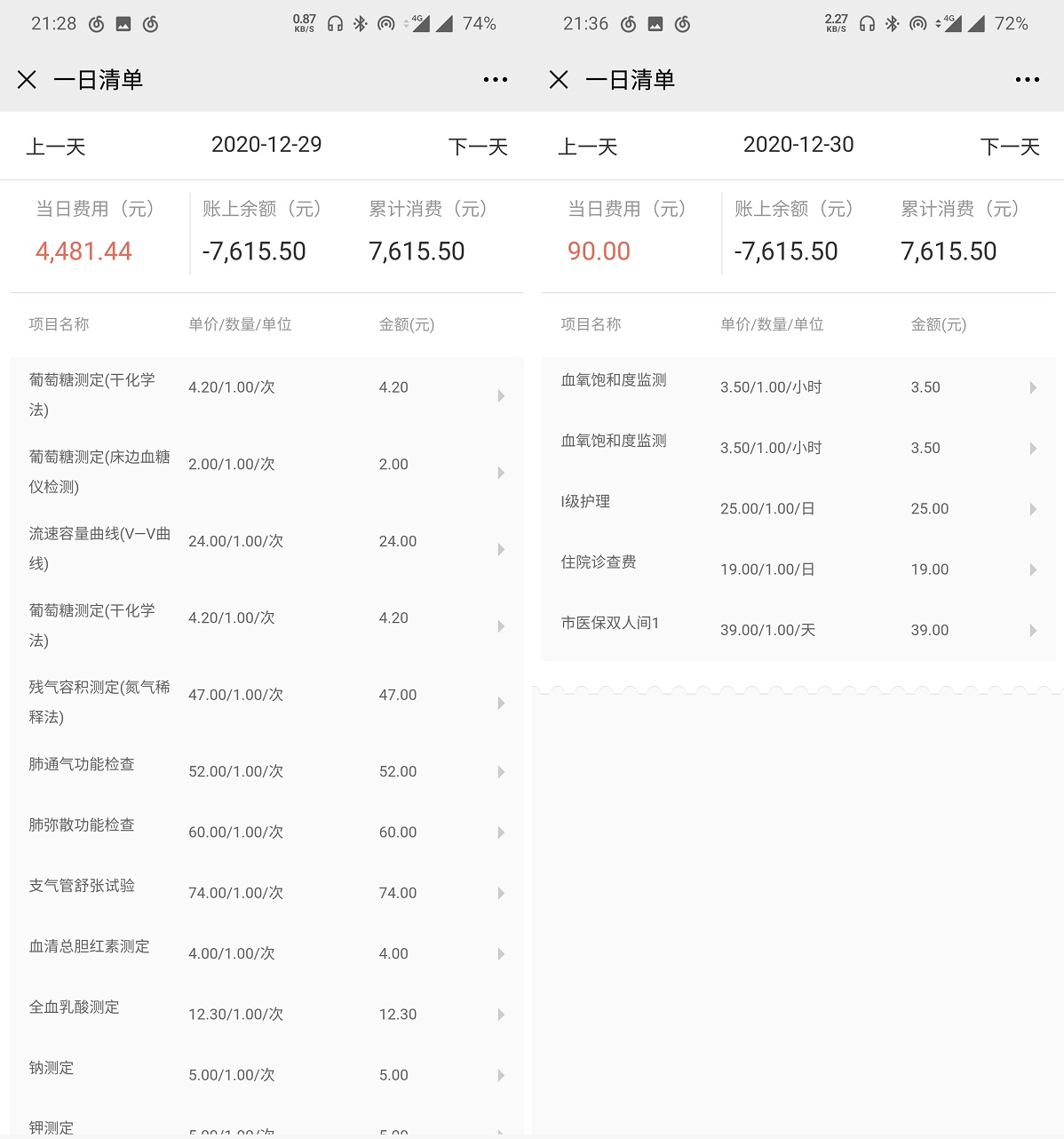Expand the 肺通气功能检查 row arrow

[x=501, y=772]
